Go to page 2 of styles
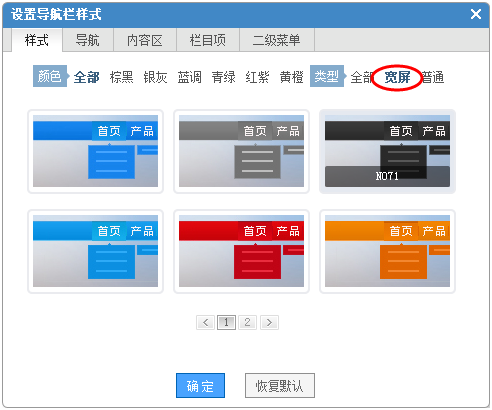492x410 pixels. [247, 322]
